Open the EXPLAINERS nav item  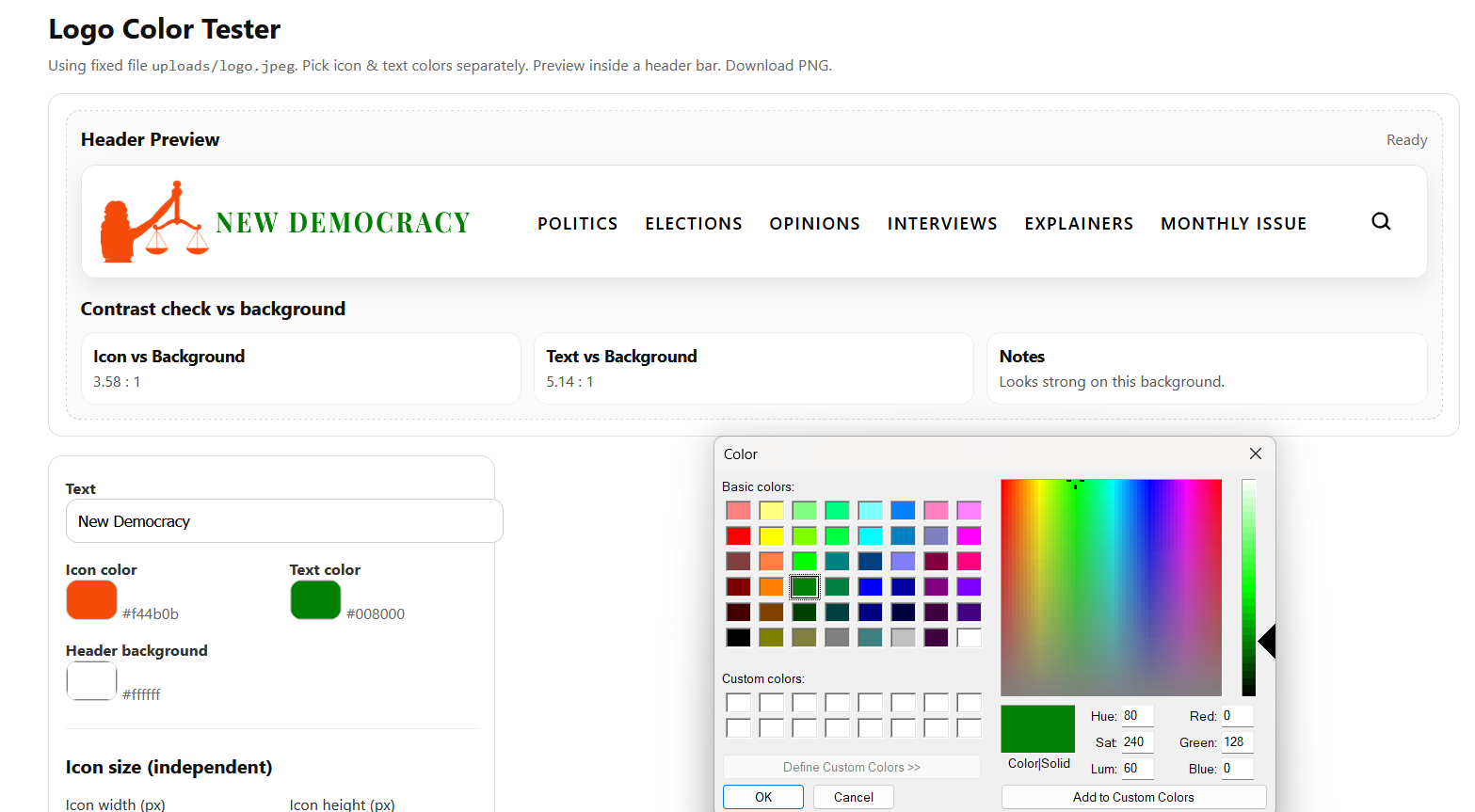point(1079,224)
